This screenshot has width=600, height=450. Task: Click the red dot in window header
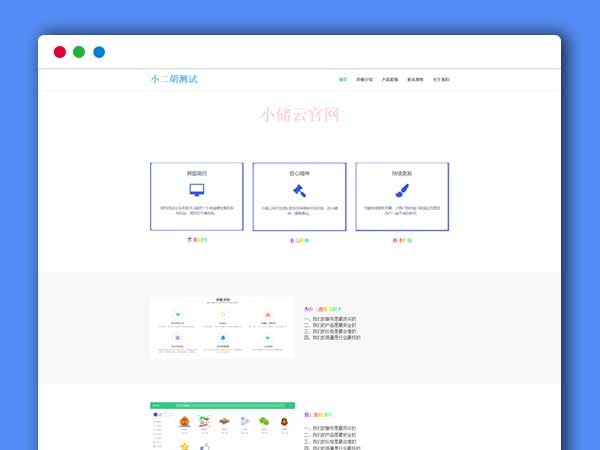click(60, 52)
